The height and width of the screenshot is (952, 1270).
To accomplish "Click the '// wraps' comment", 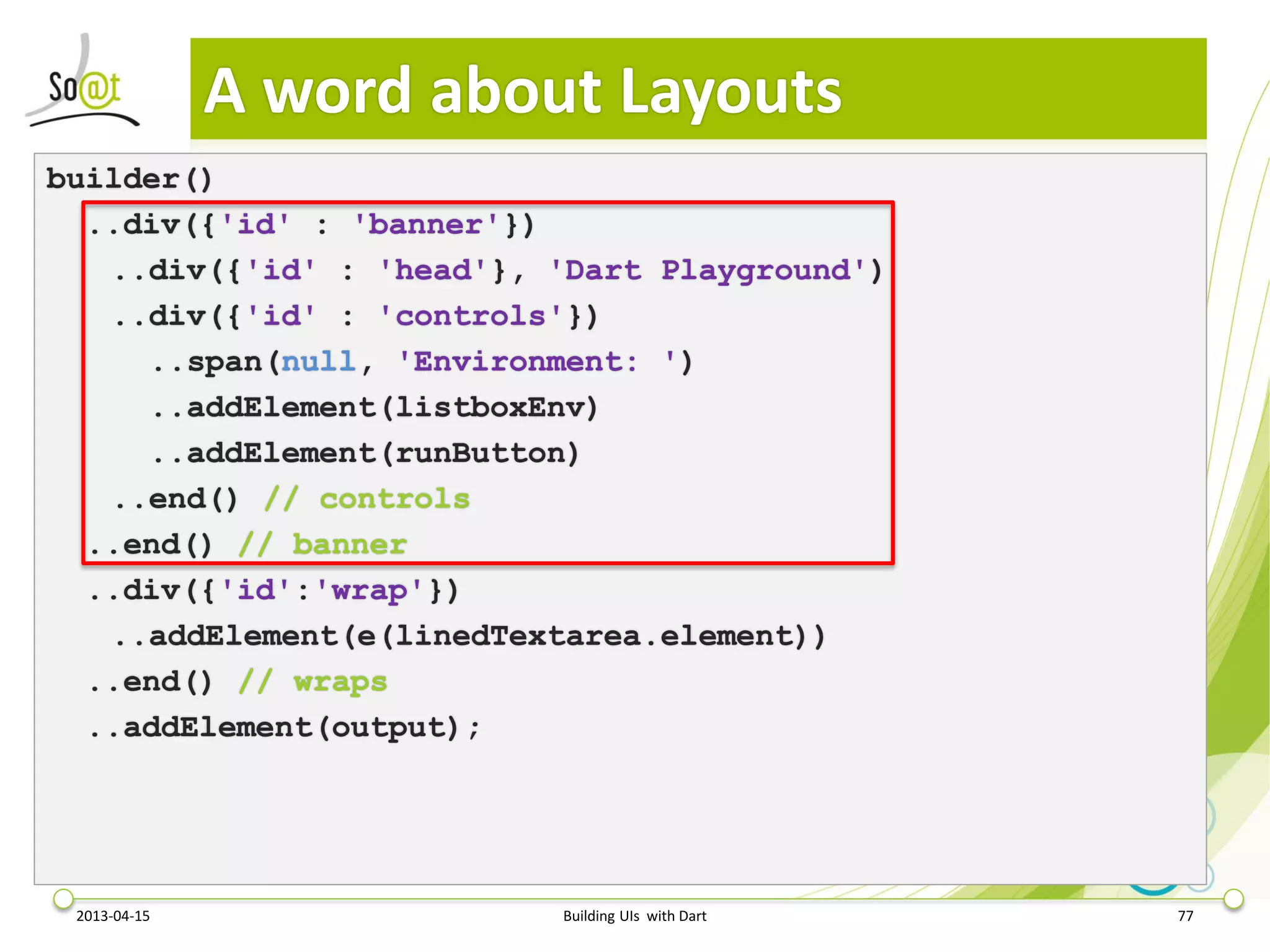I will 313,682.
